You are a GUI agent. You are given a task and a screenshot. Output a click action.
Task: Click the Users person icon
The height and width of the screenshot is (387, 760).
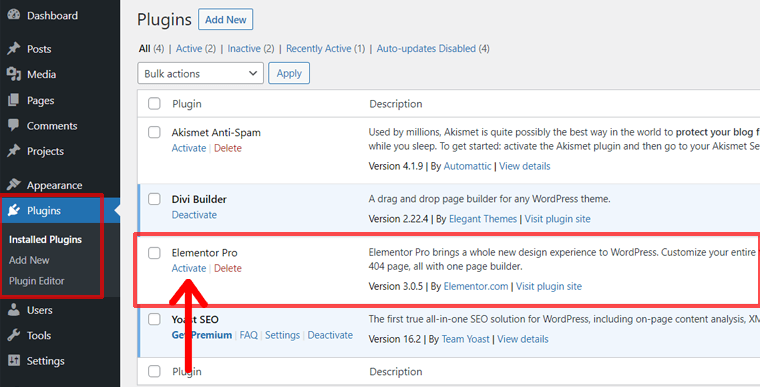click(14, 310)
